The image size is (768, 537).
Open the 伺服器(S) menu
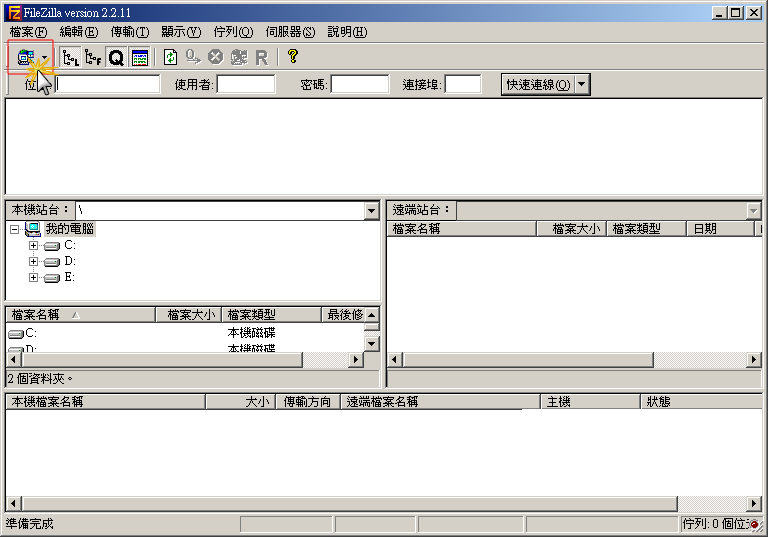(x=290, y=32)
